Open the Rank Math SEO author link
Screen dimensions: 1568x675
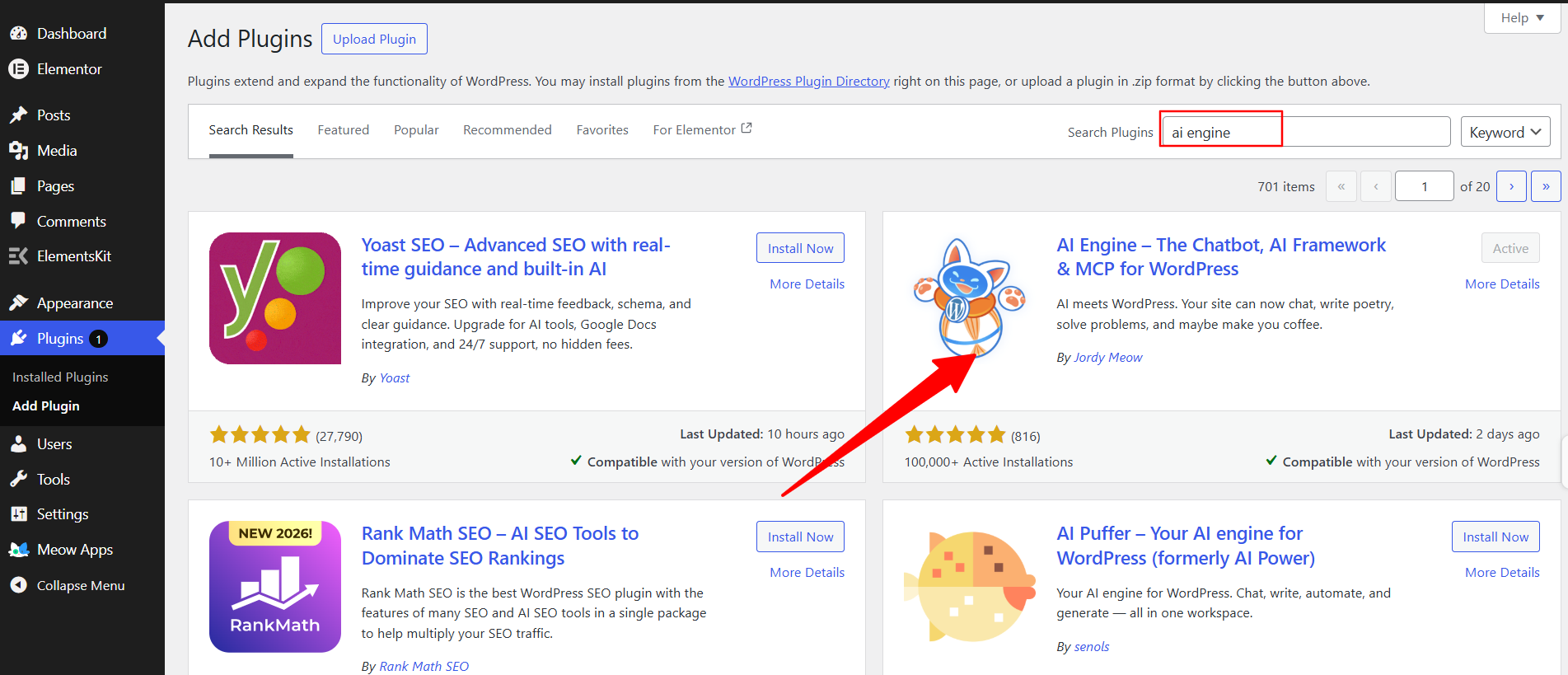[424, 666]
